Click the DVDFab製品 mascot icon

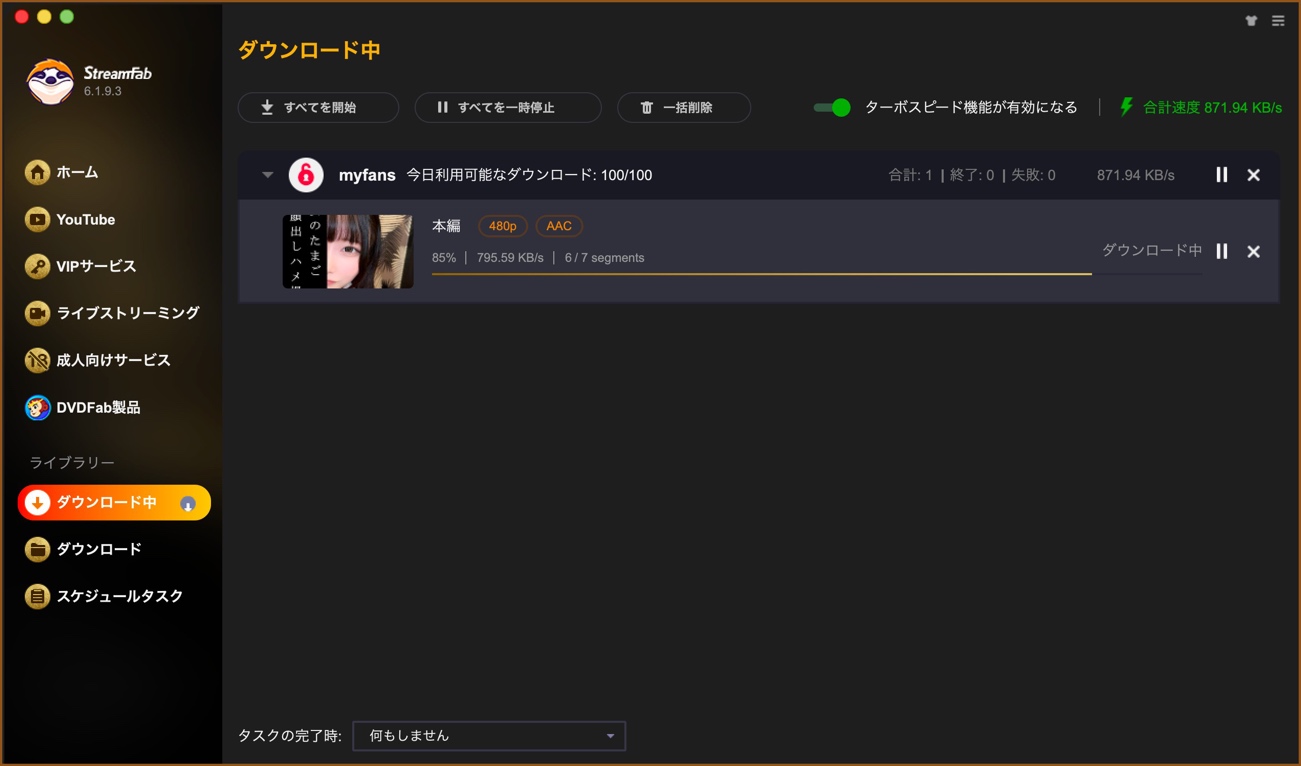point(37,407)
